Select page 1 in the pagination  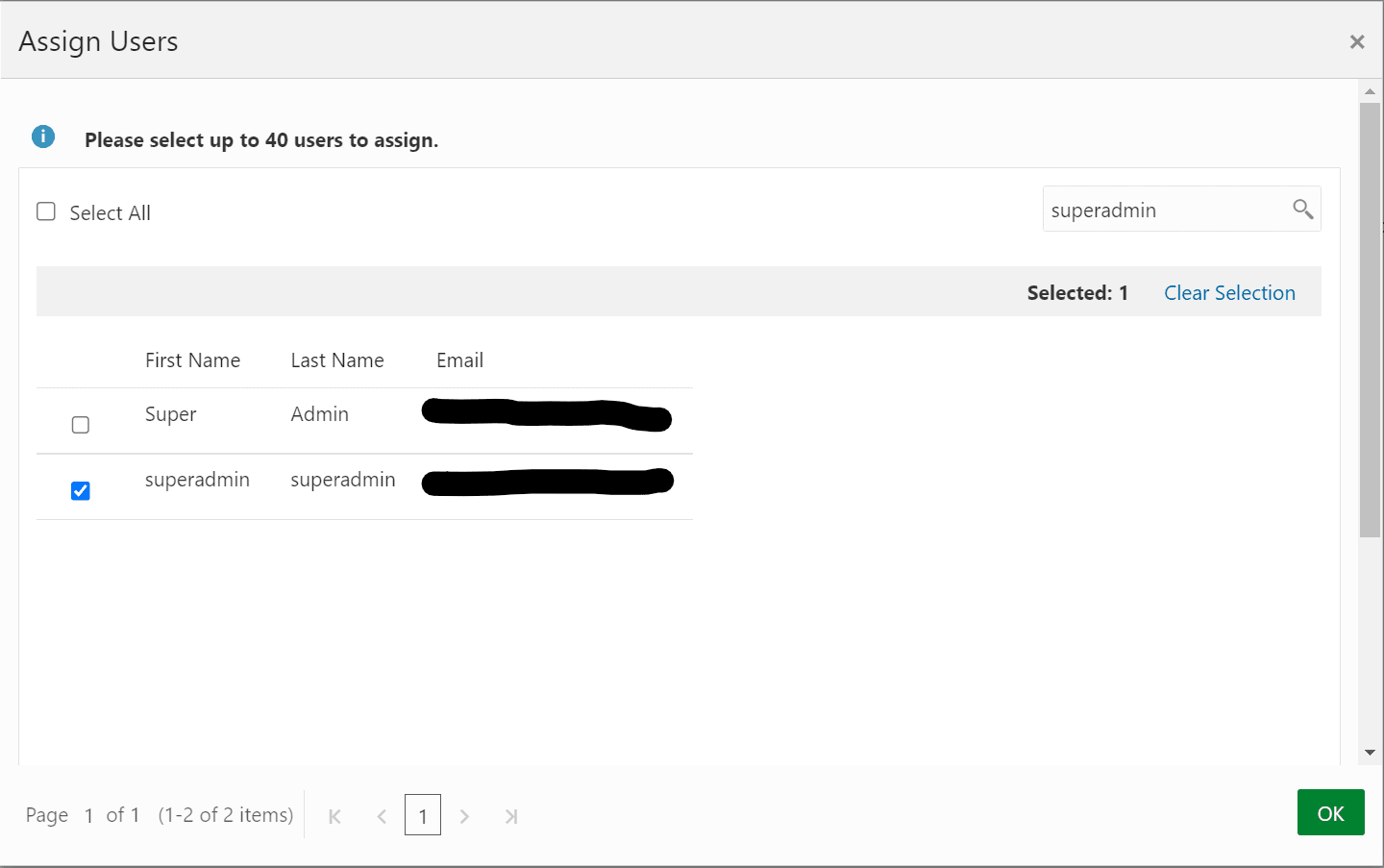pyautogui.click(x=423, y=815)
